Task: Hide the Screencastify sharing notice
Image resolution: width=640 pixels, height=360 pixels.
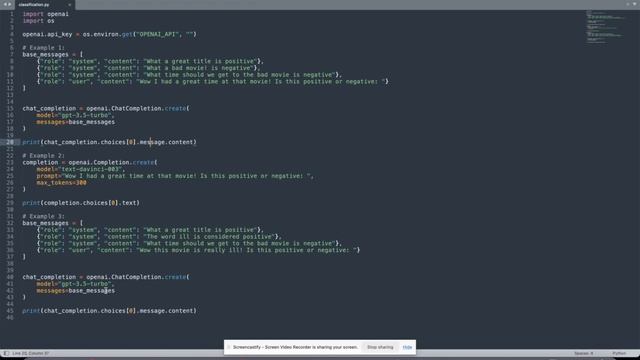Action: [x=407, y=347]
